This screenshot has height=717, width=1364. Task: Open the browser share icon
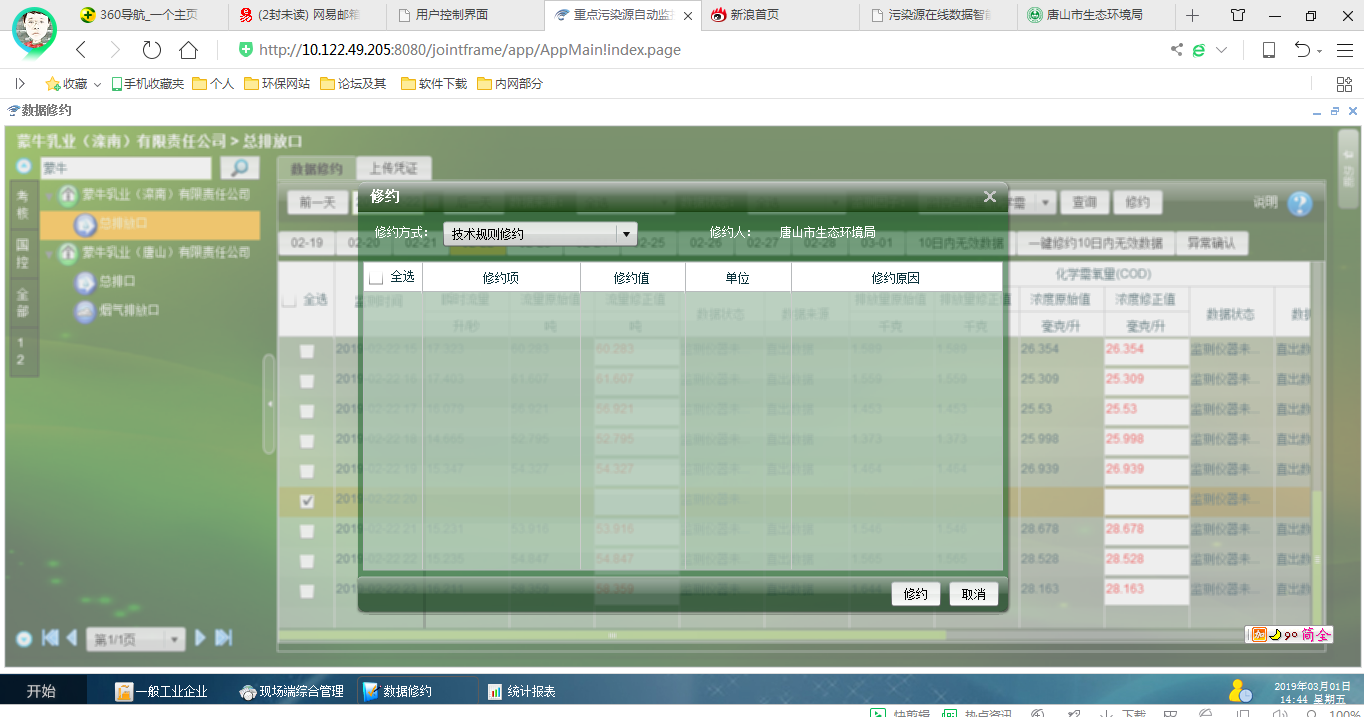1177,50
